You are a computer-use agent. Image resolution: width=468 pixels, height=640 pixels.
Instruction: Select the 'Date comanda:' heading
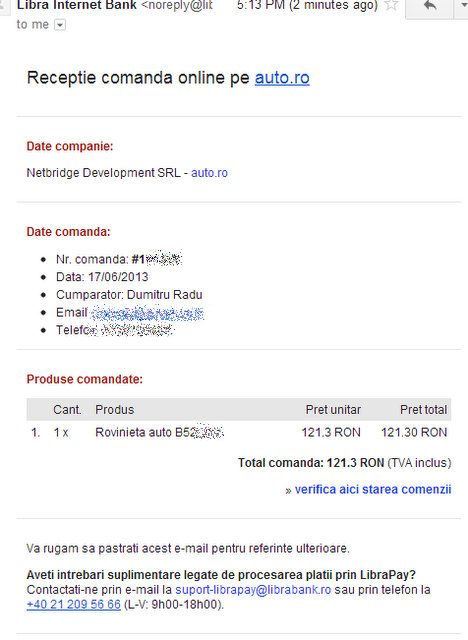(x=68, y=232)
